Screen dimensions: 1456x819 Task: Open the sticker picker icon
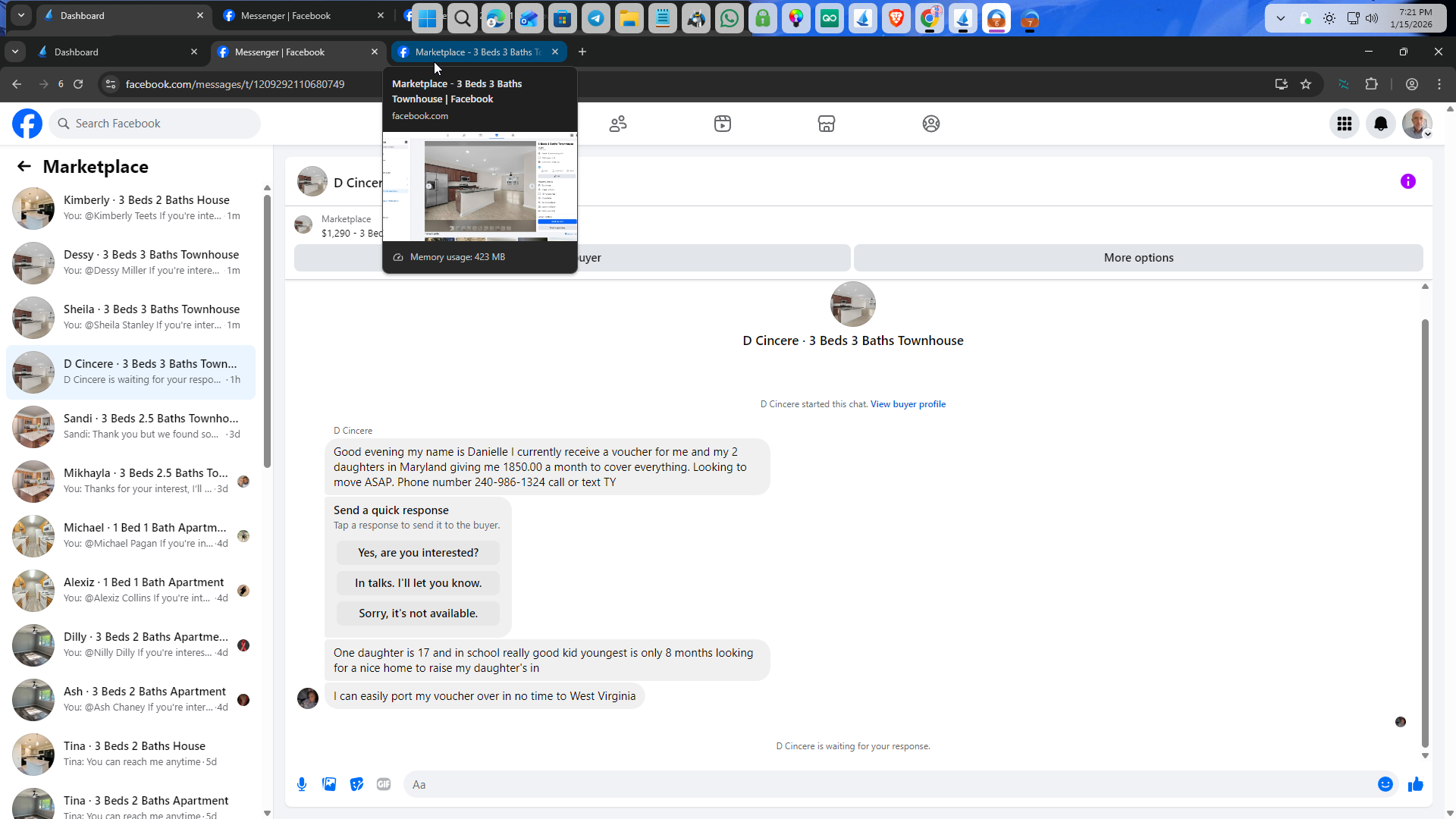pyautogui.click(x=356, y=784)
